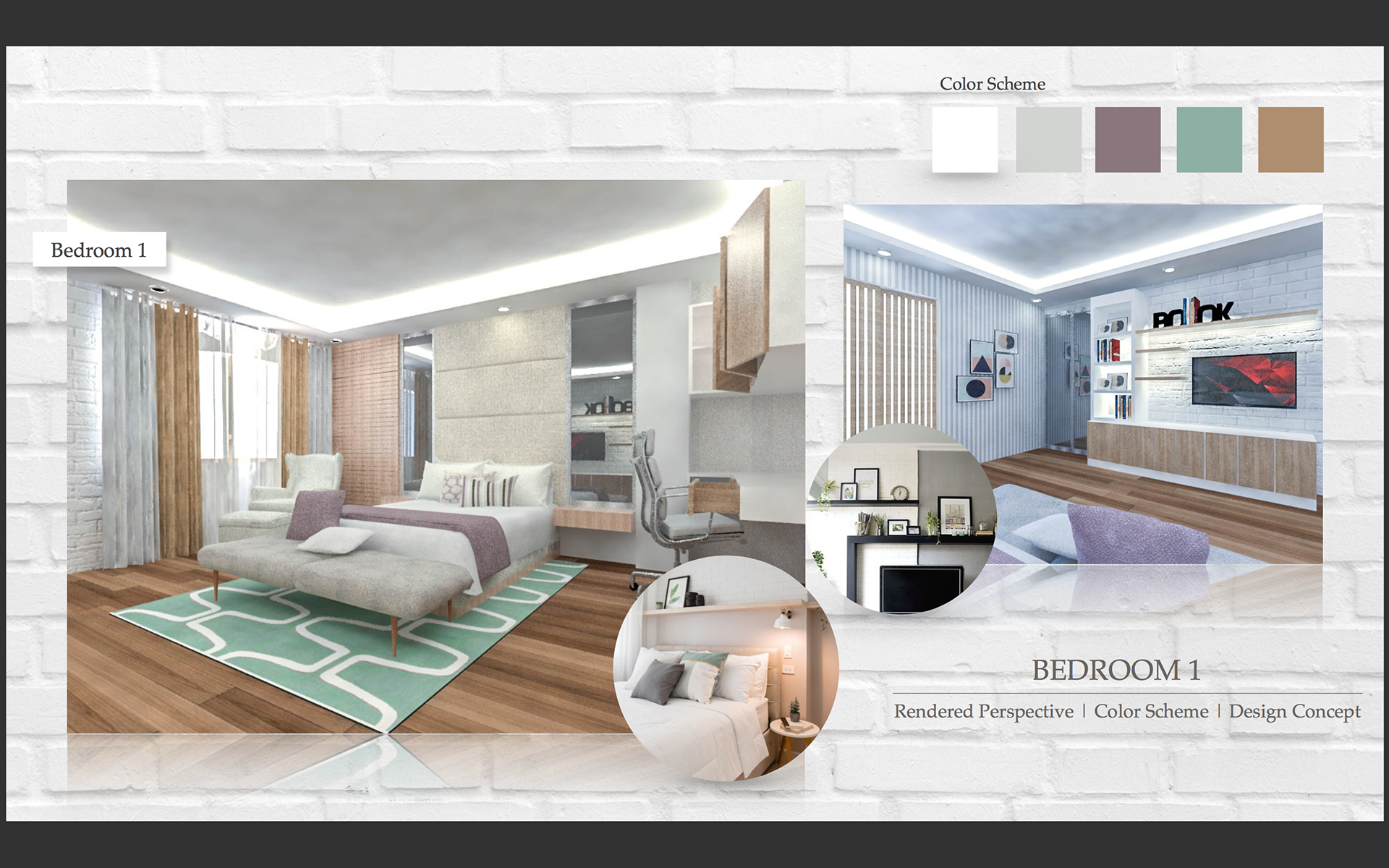Select the Bedroom 1 label box
The height and width of the screenshot is (868, 1389).
(99, 250)
